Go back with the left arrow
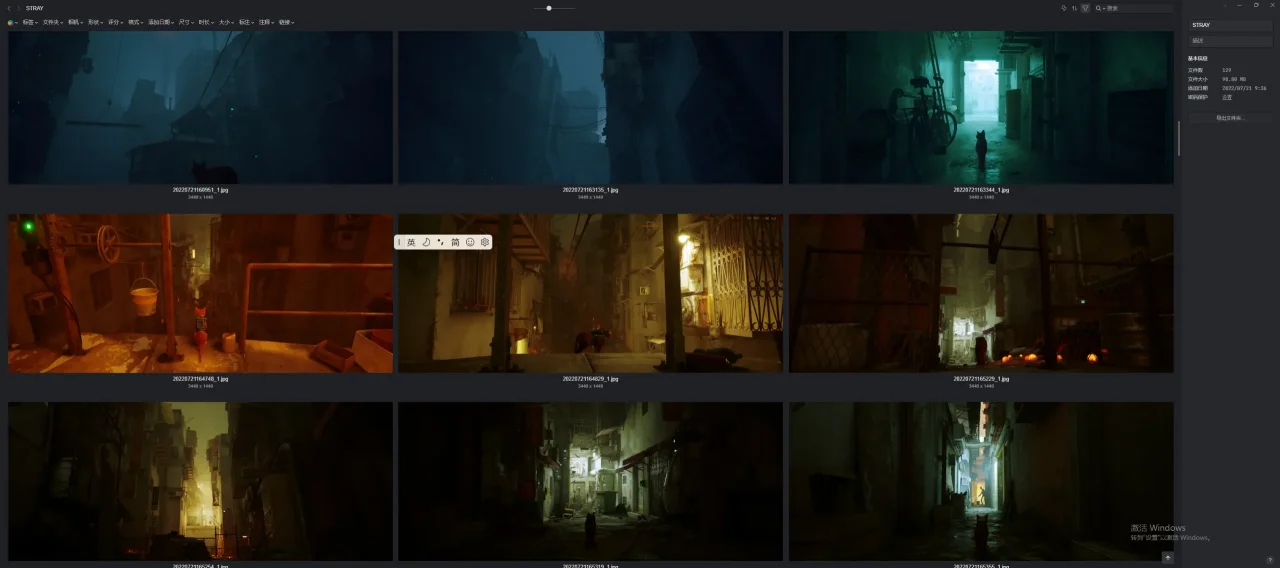Screen dimensions: 1280x568 tap(8, 8)
